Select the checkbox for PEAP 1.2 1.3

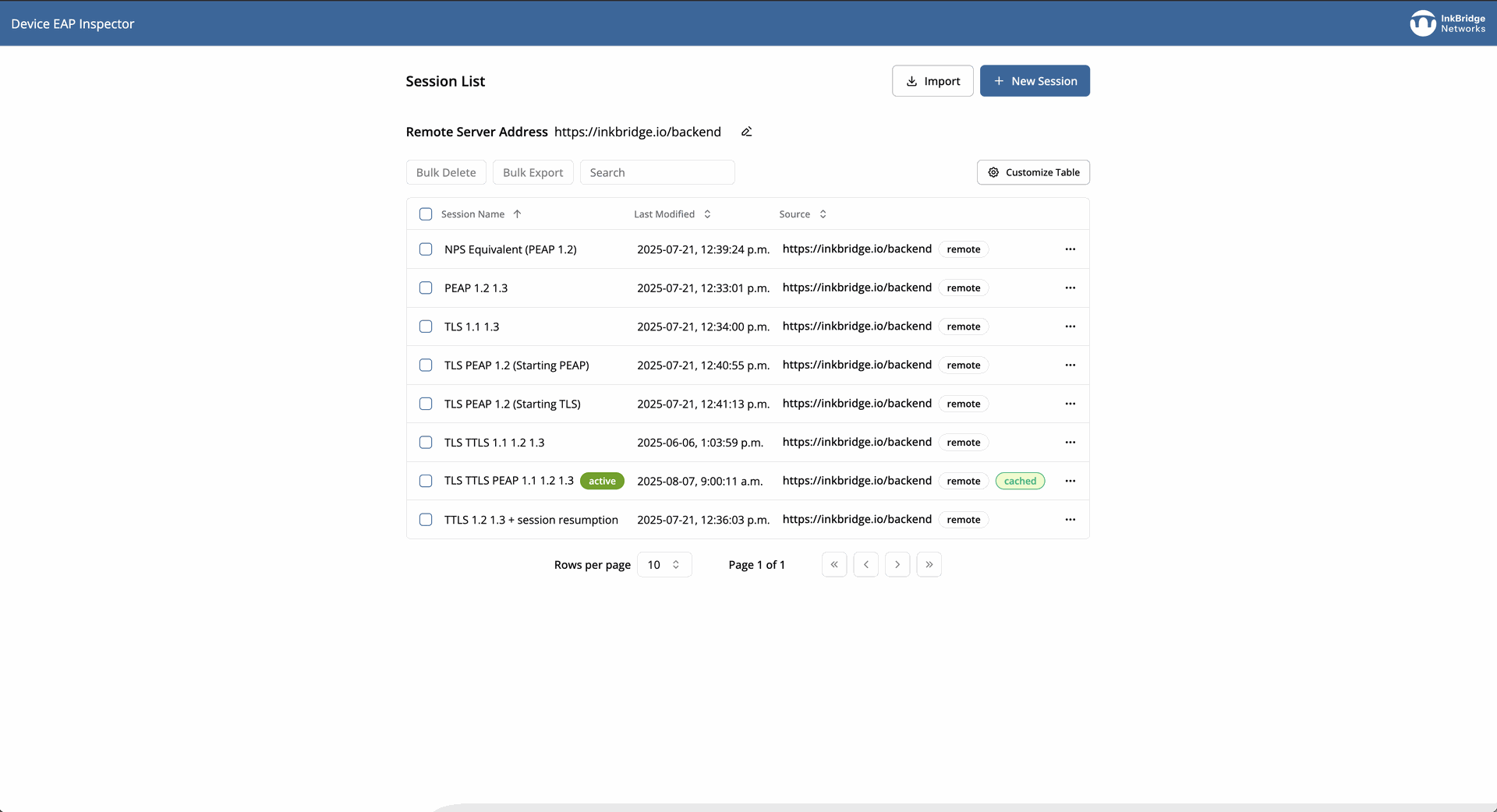pos(426,288)
